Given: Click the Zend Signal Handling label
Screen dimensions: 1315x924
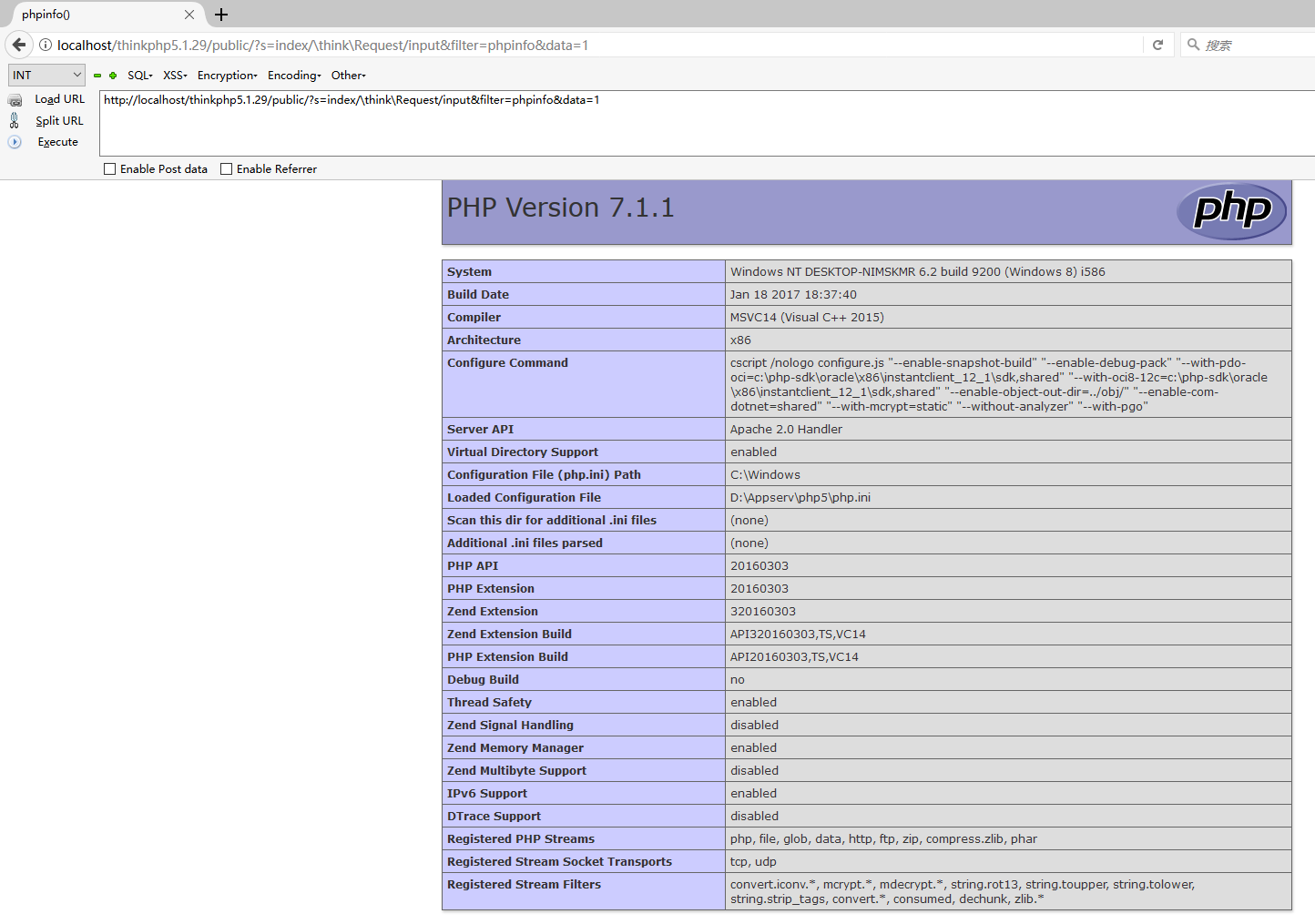Looking at the screenshot, I should click(510, 725).
